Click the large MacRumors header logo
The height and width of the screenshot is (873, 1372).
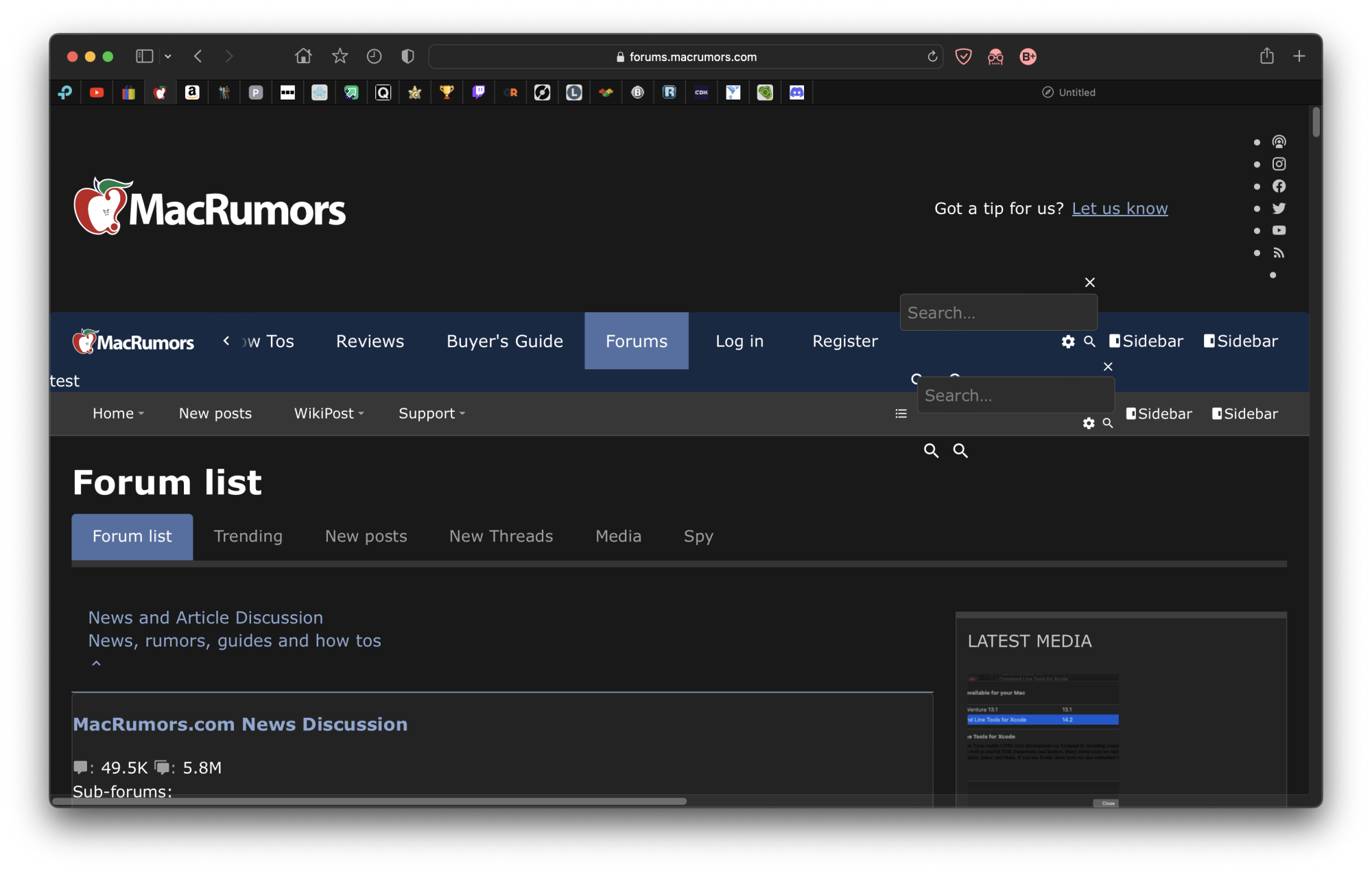coord(210,207)
